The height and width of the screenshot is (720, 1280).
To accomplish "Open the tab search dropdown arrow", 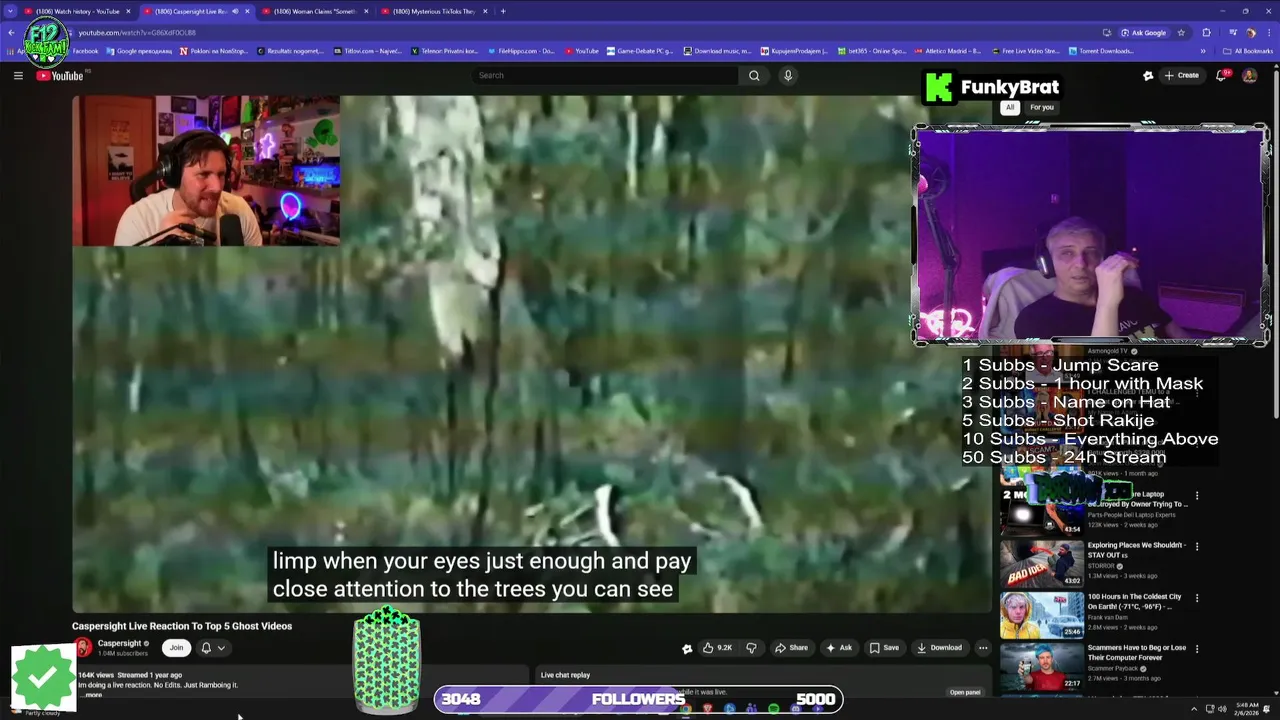I will (x=10, y=11).
